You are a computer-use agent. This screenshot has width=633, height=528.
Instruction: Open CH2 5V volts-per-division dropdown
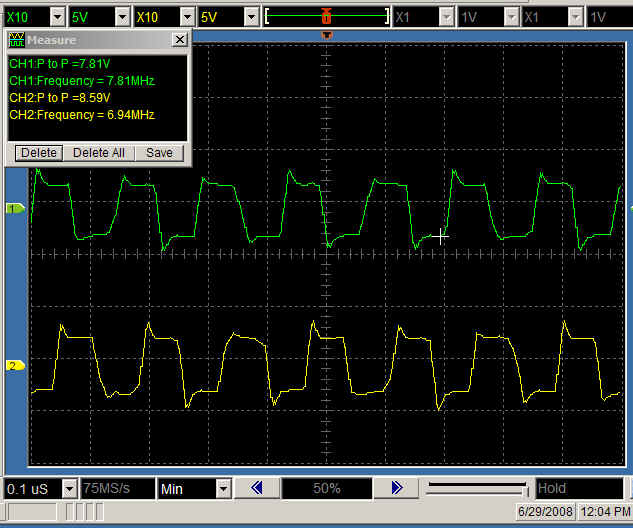pos(252,17)
